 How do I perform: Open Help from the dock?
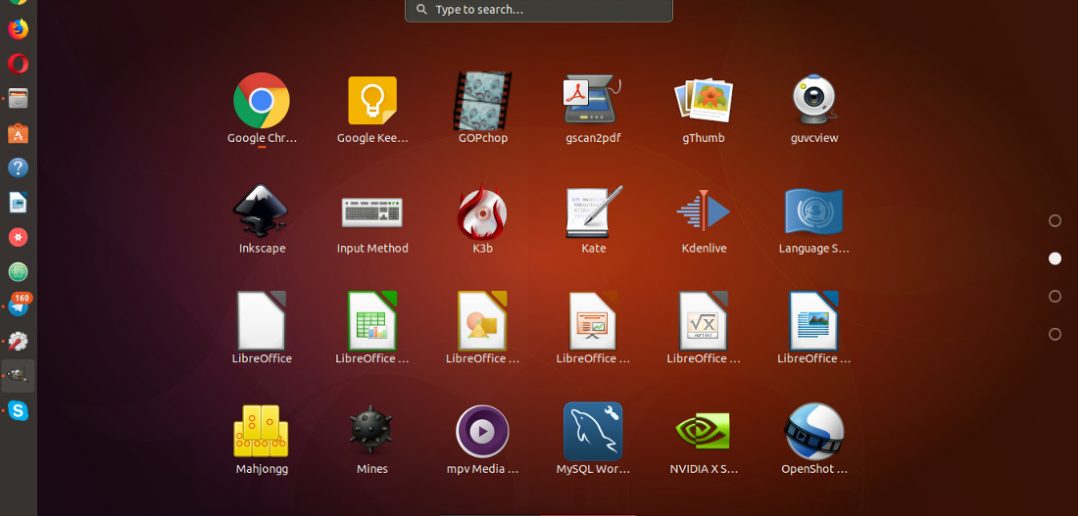point(18,168)
